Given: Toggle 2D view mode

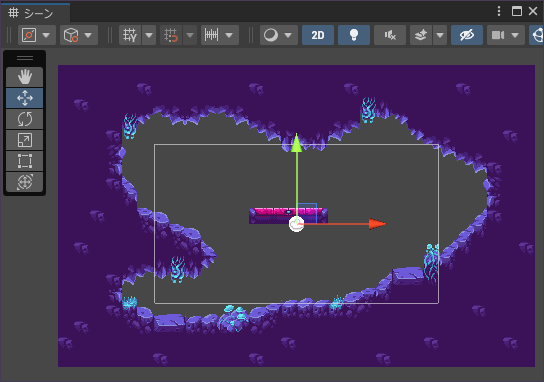Looking at the screenshot, I should click(x=318, y=35).
